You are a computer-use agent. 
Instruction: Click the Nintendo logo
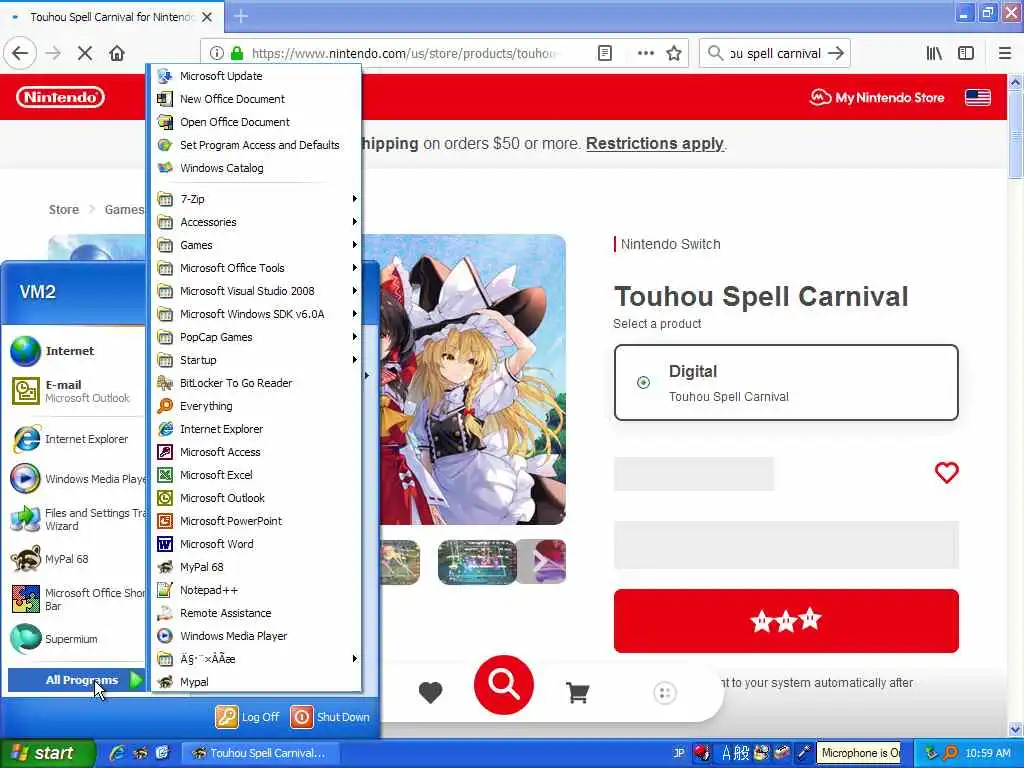(x=61, y=97)
